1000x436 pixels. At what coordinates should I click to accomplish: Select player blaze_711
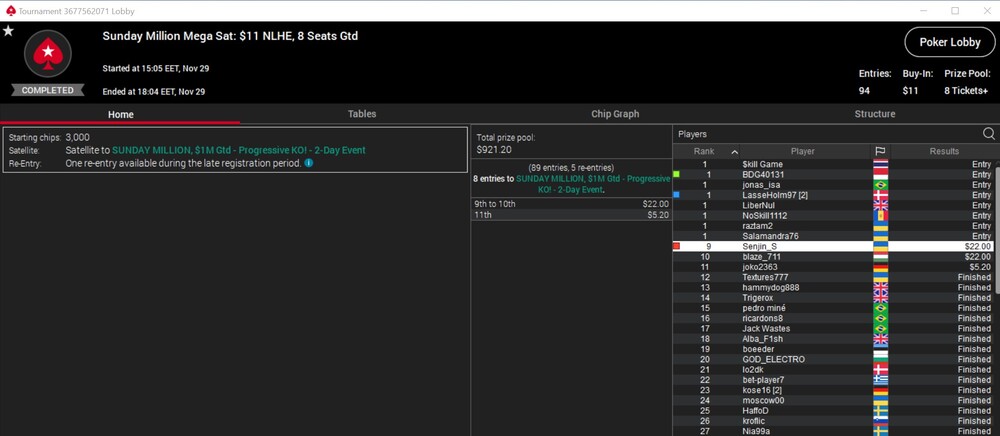click(x=761, y=257)
